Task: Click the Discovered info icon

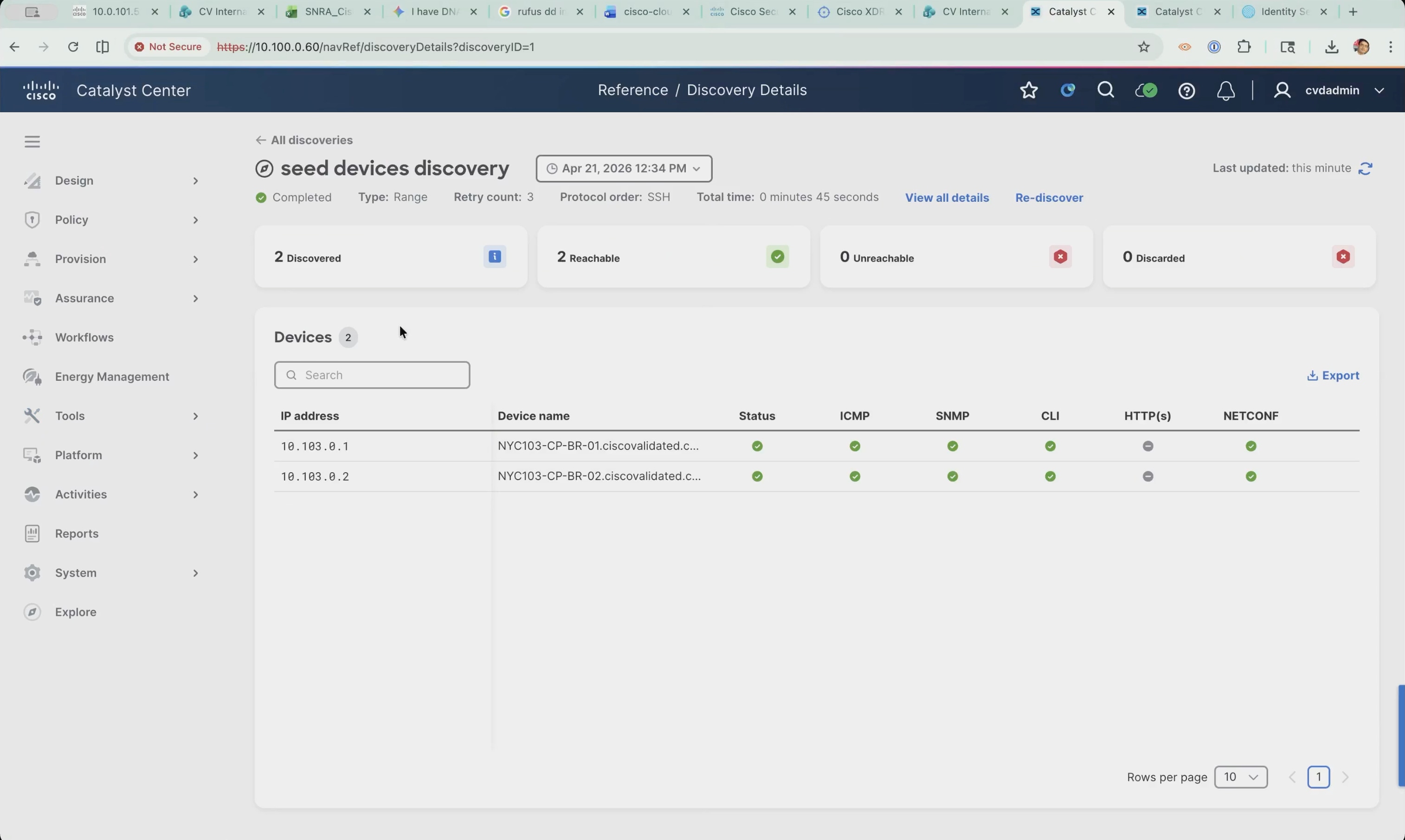Action: [x=494, y=257]
